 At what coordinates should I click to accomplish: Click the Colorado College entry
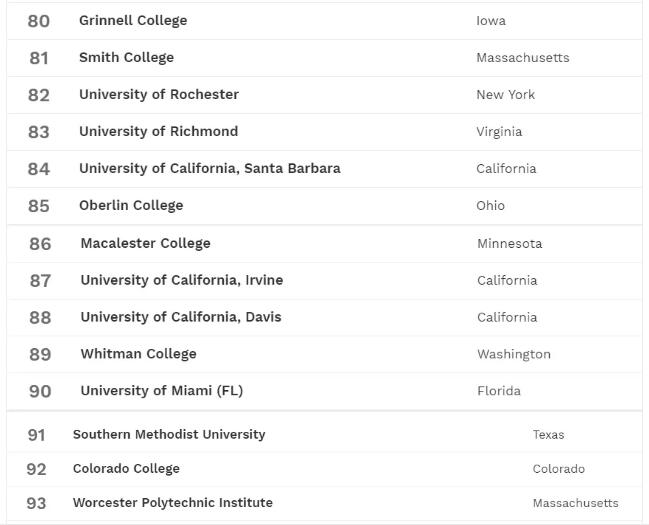(x=126, y=468)
